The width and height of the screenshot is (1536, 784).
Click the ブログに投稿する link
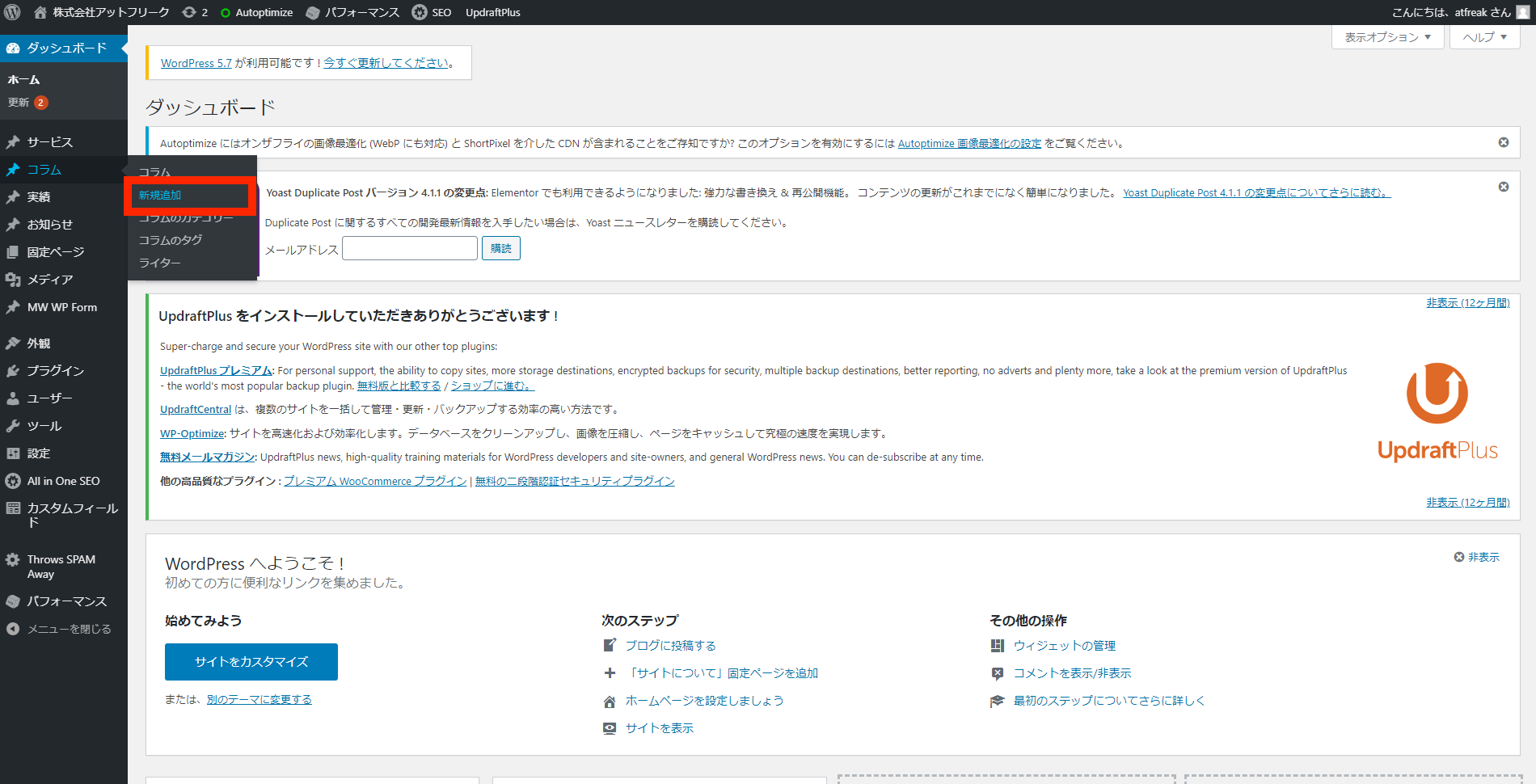pyautogui.click(x=671, y=645)
